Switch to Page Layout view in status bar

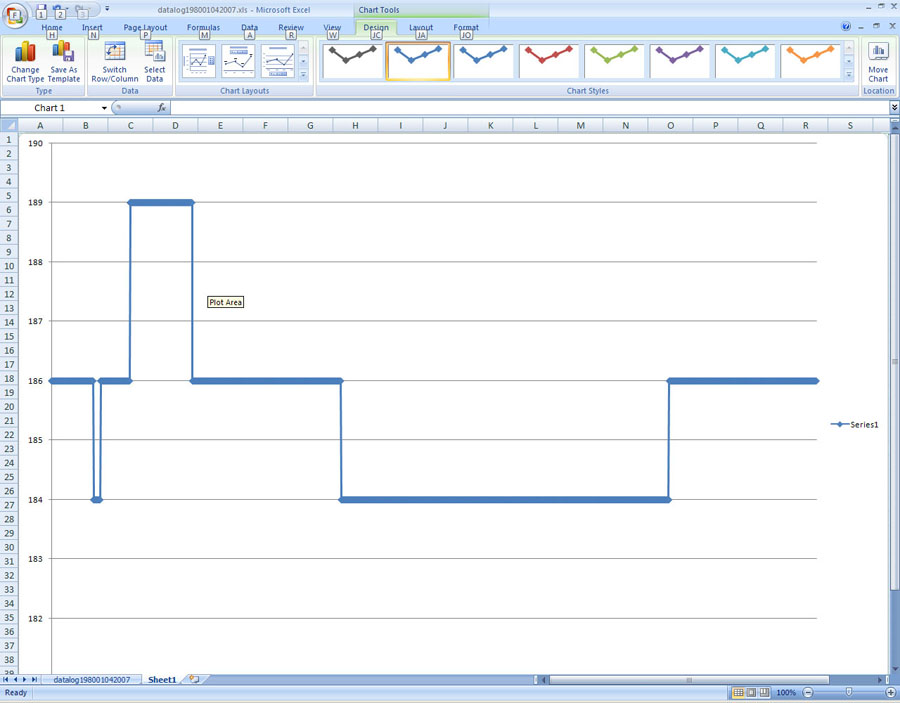[751, 693]
